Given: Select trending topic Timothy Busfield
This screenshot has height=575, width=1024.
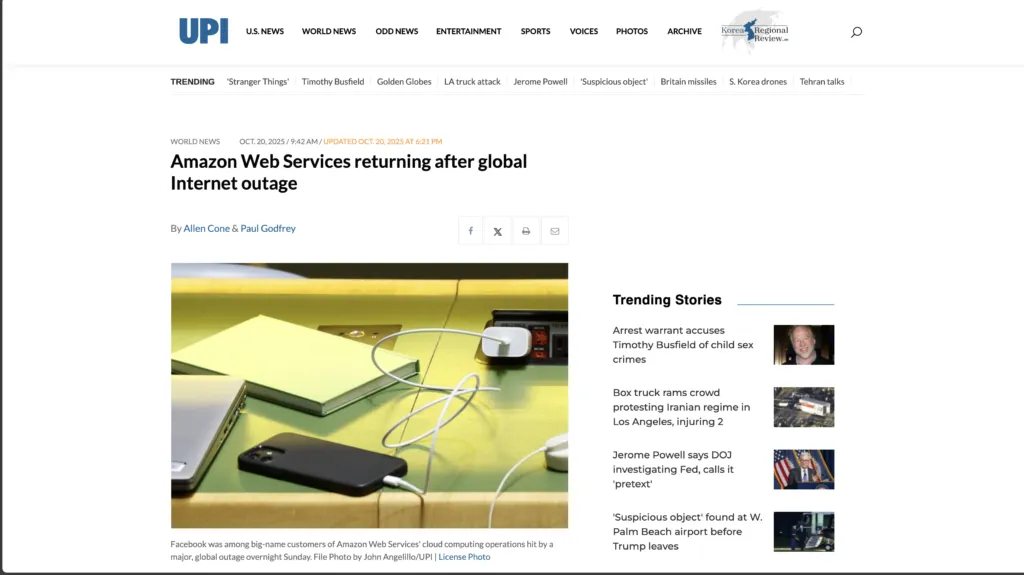Looking at the screenshot, I should (x=332, y=82).
